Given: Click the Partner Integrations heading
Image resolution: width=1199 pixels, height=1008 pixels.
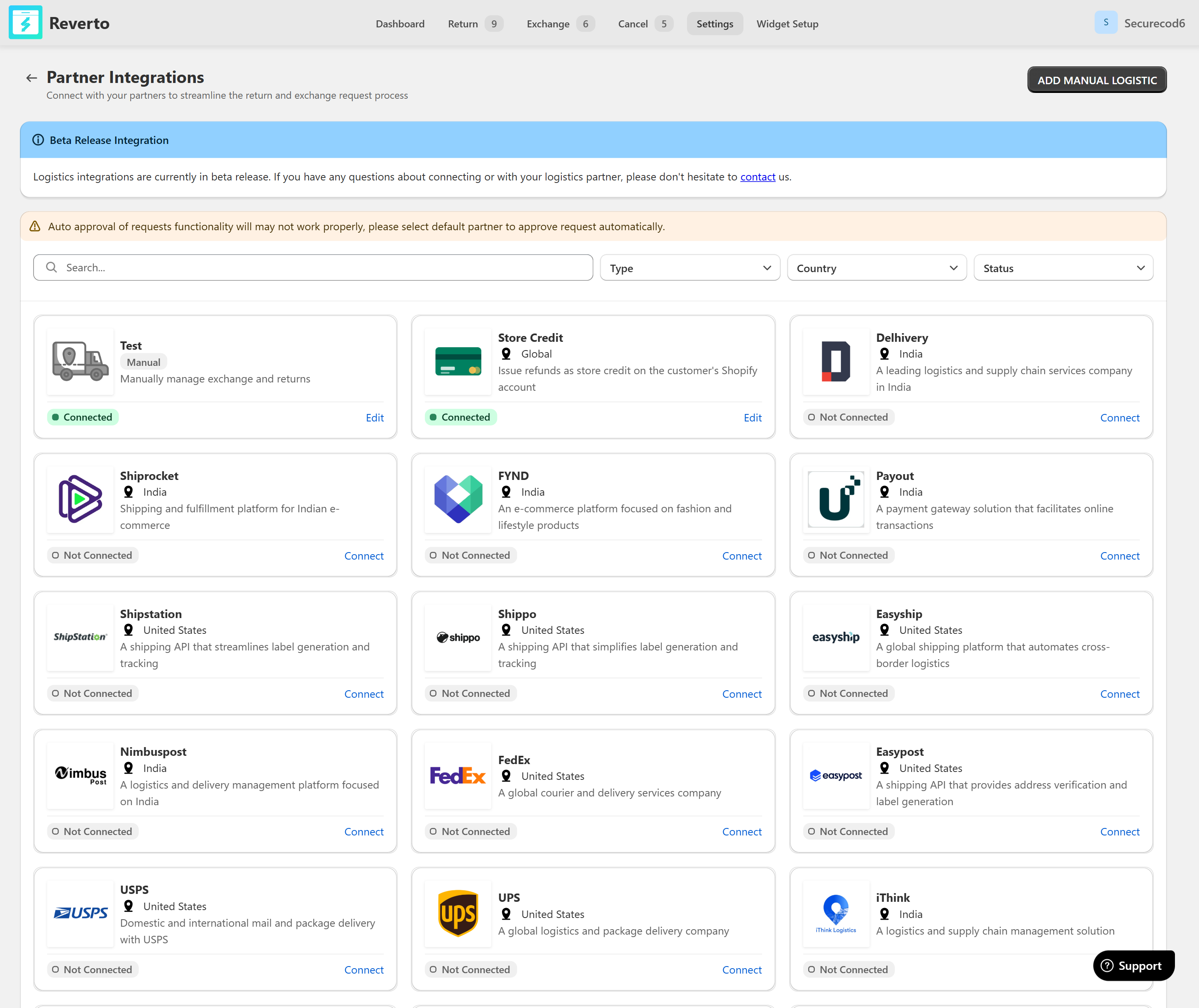Looking at the screenshot, I should click(x=125, y=77).
